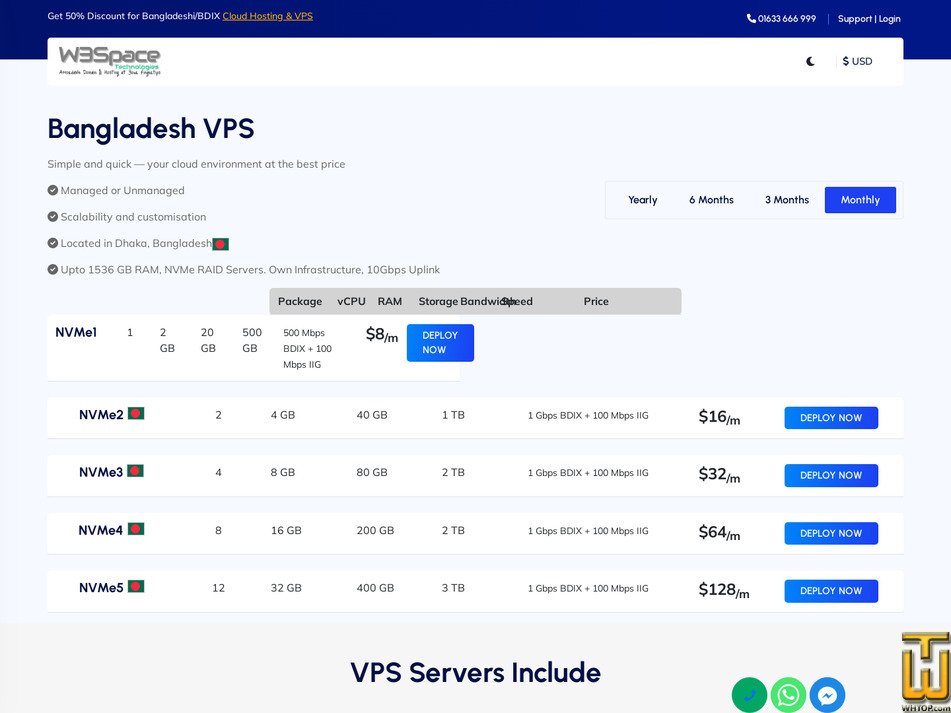Click the NVMe3 package name
The image size is (951, 713).
point(101,472)
